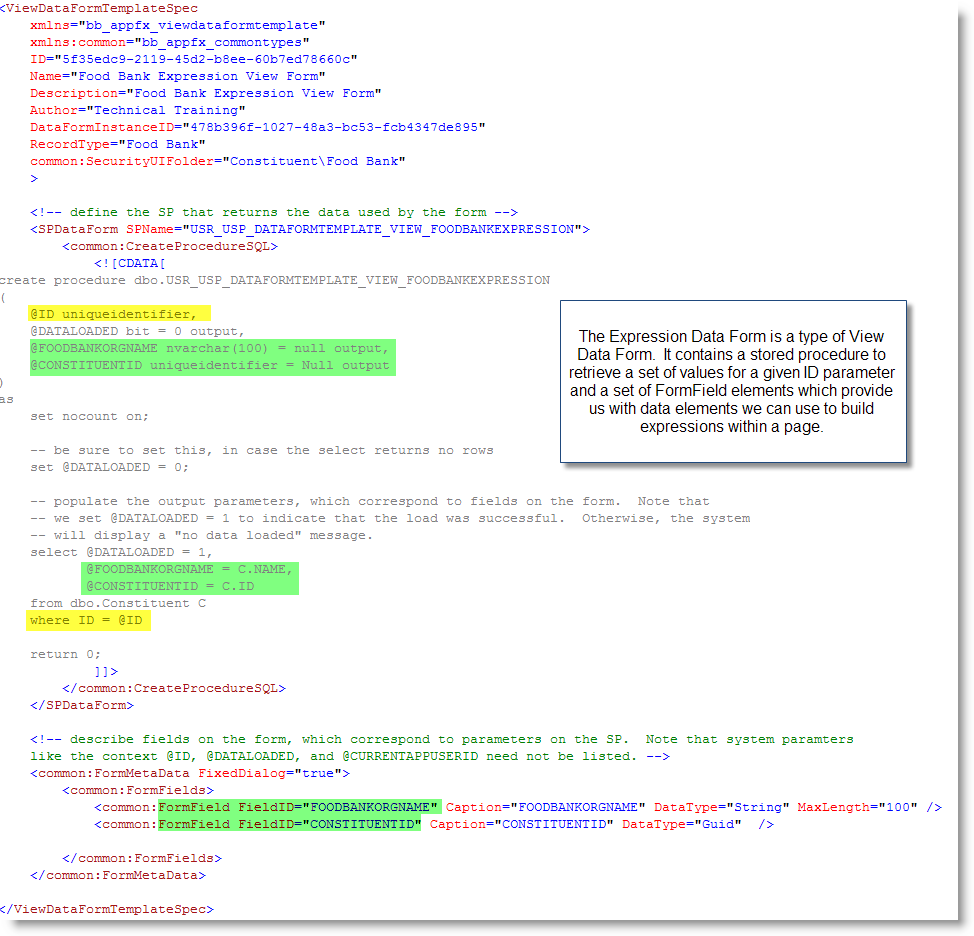Click the highlighted 'where ID = @ID' line
This screenshot has height=936, width=974.
pyautogui.click(x=86, y=620)
